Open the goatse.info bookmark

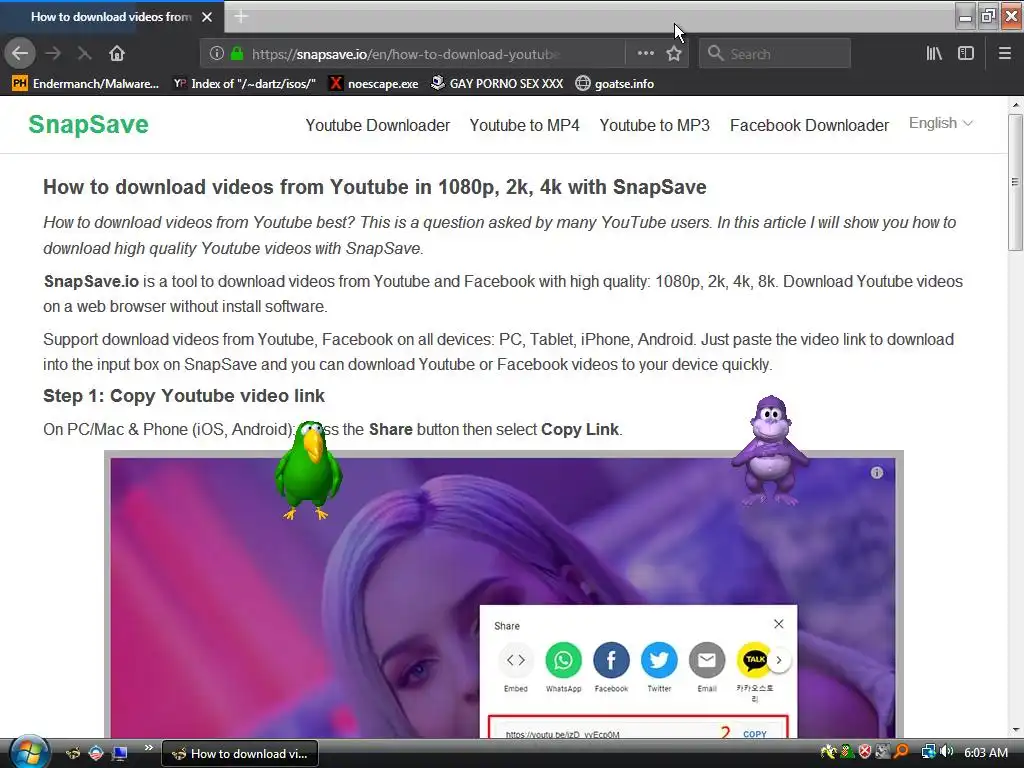click(x=615, y=84)
